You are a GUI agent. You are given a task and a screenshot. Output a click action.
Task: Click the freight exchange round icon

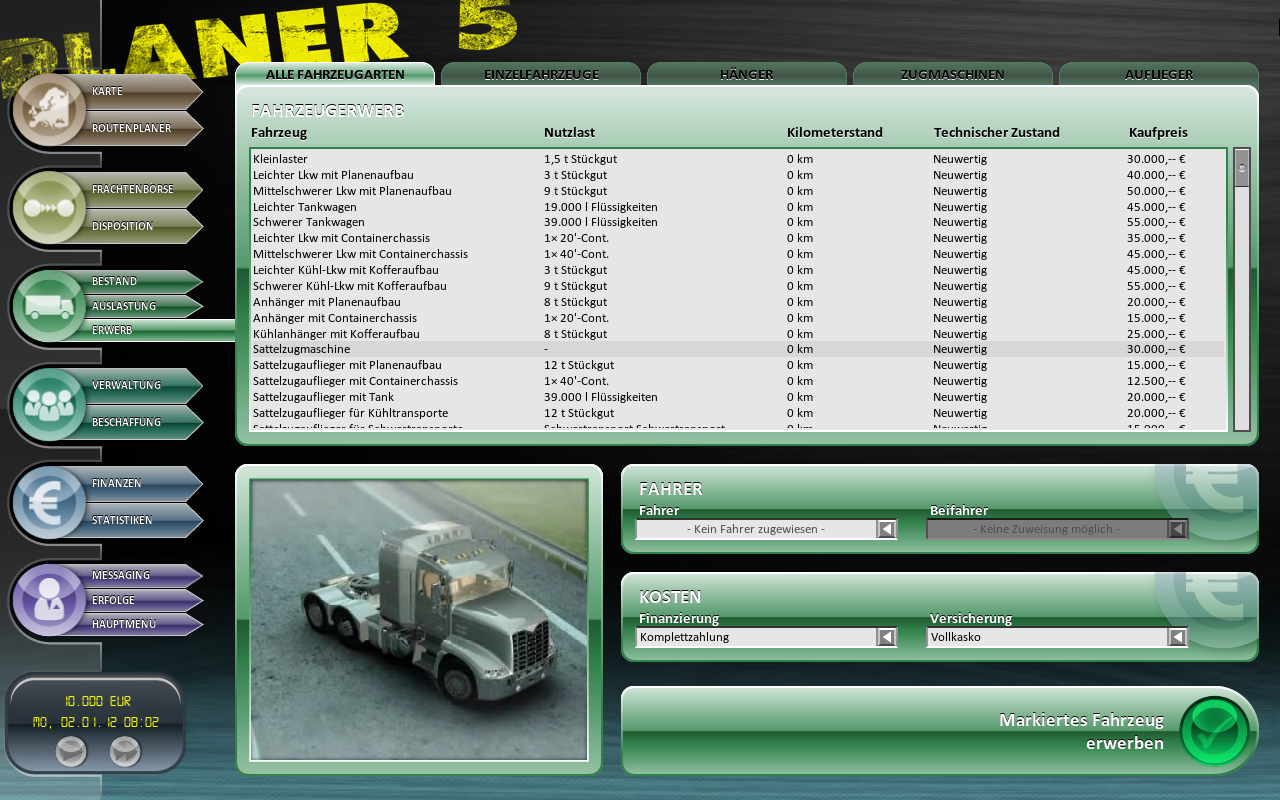(x=48, y=208)
